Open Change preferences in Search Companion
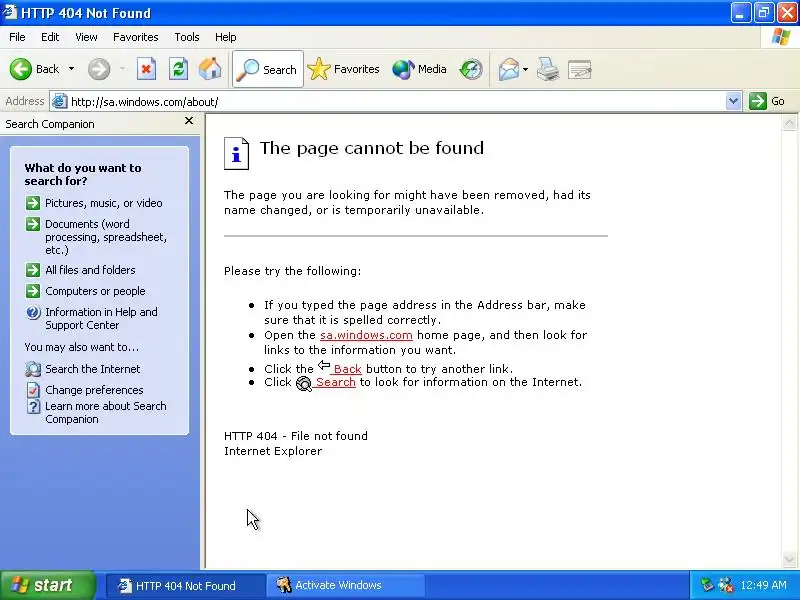 [x=94, y=390]
